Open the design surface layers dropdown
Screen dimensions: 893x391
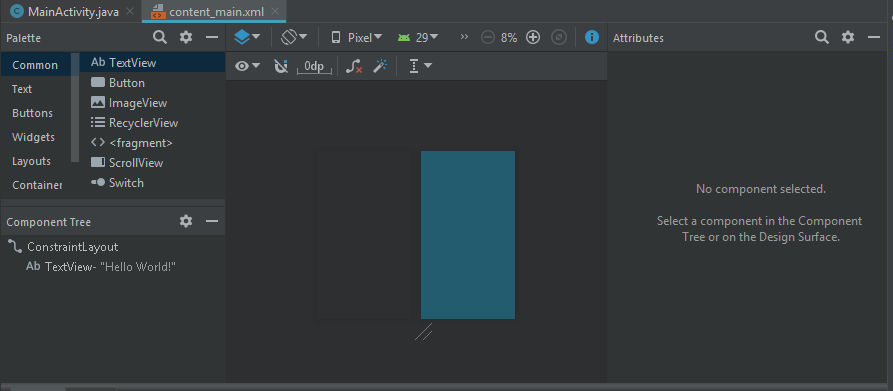(248, 37)
